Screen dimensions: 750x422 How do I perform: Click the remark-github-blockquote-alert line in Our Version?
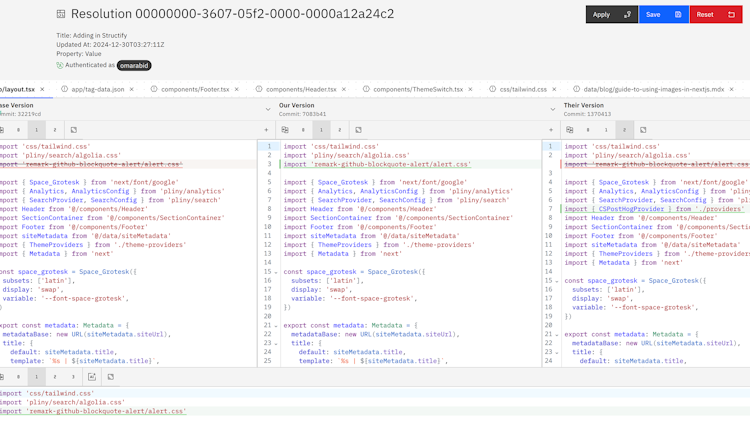377,165
